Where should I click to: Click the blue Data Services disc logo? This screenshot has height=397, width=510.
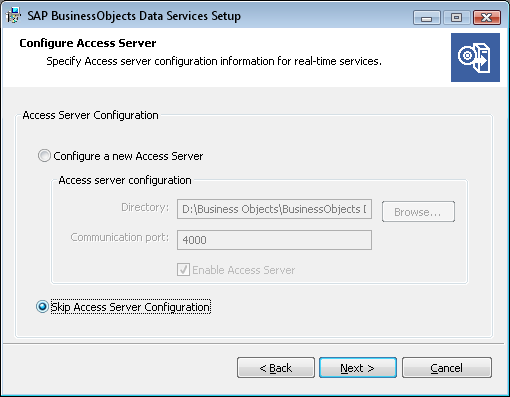point(475,57)
